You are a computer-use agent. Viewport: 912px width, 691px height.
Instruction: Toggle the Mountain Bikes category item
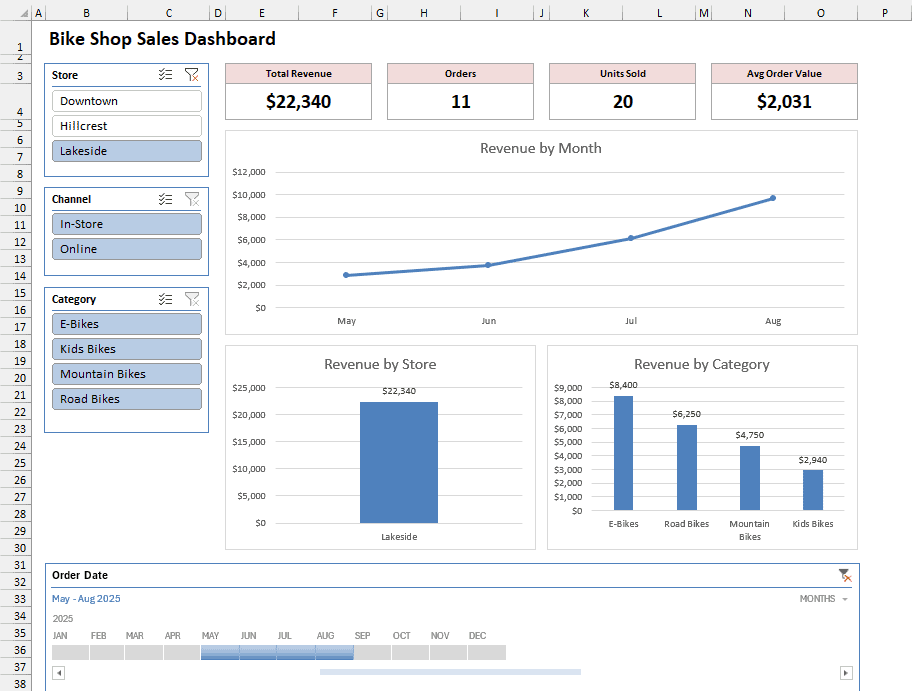coord(127,374)
